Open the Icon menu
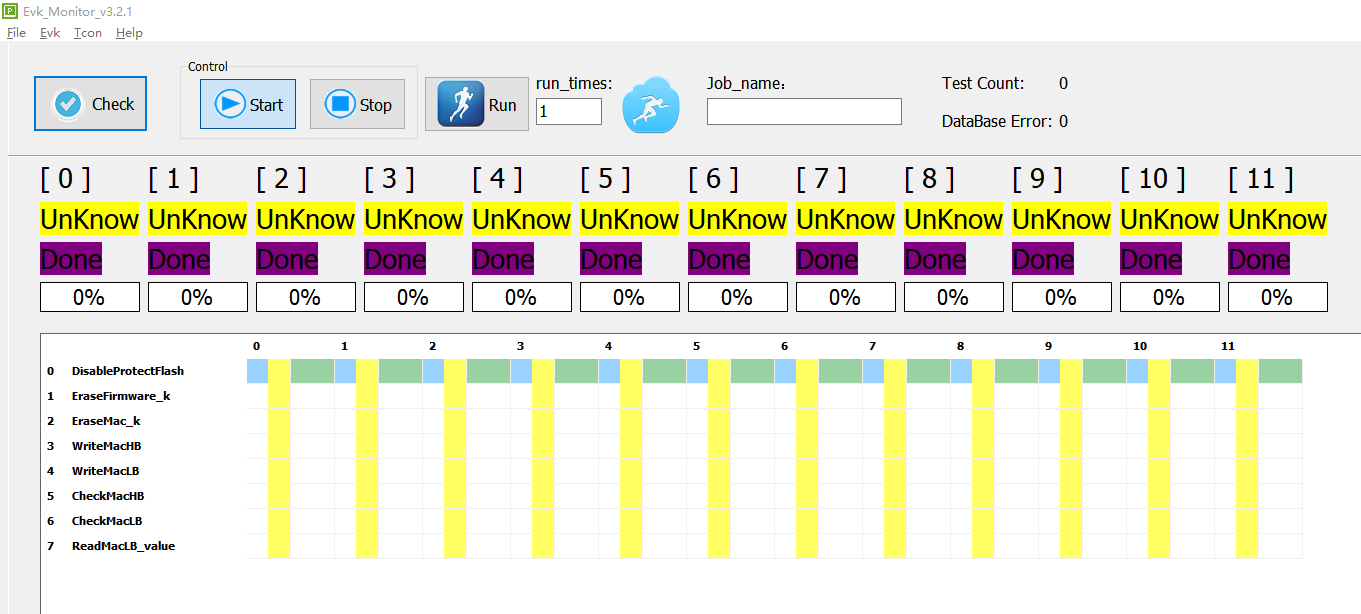 tap(88, 33)
